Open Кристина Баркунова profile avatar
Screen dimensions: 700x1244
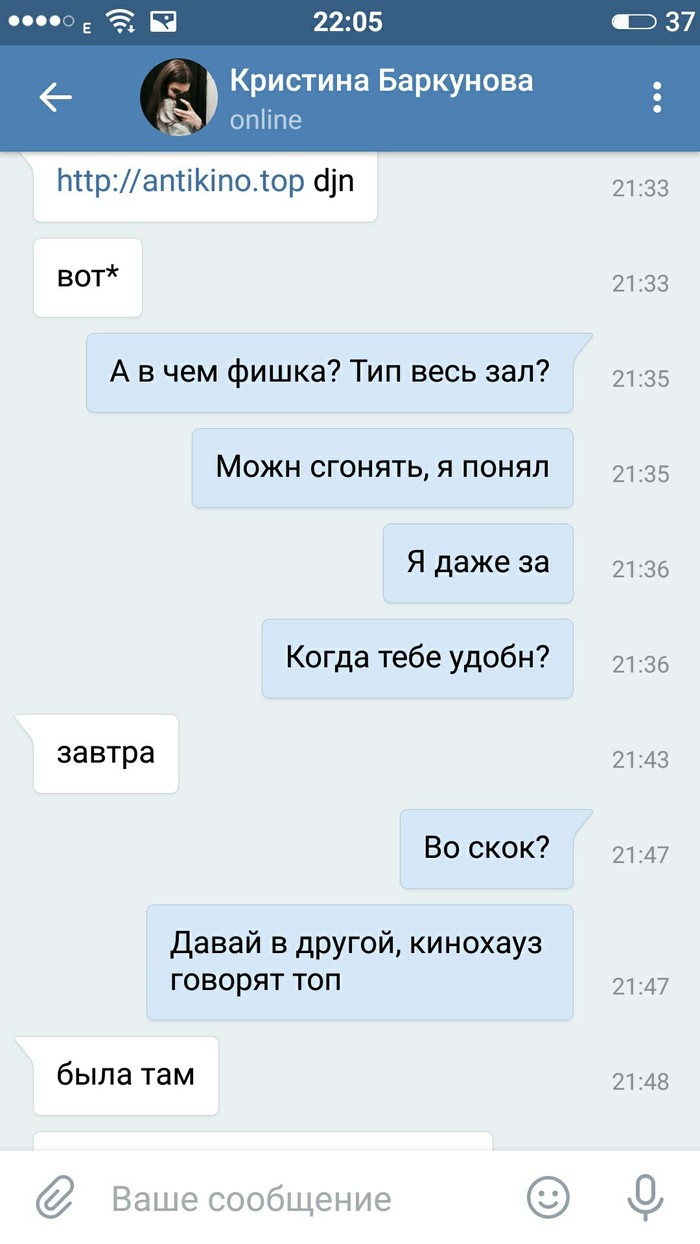[x=179, y=97]
